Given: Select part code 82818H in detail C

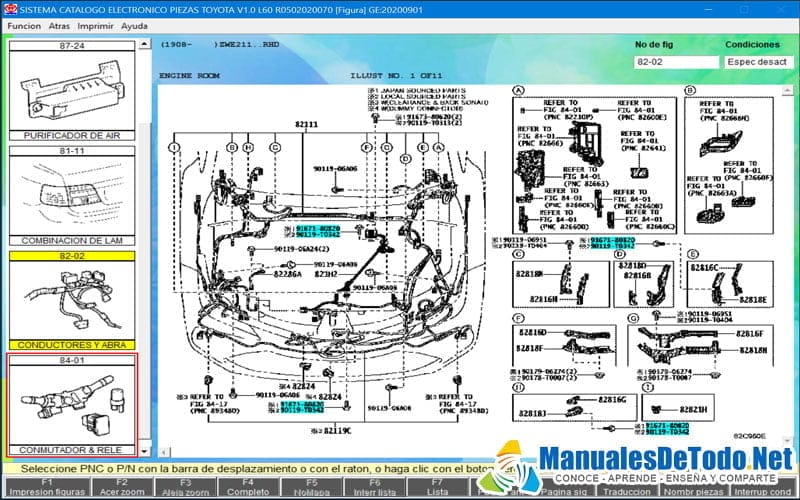Looking at the screenshot, I should [x=529, y=274].
